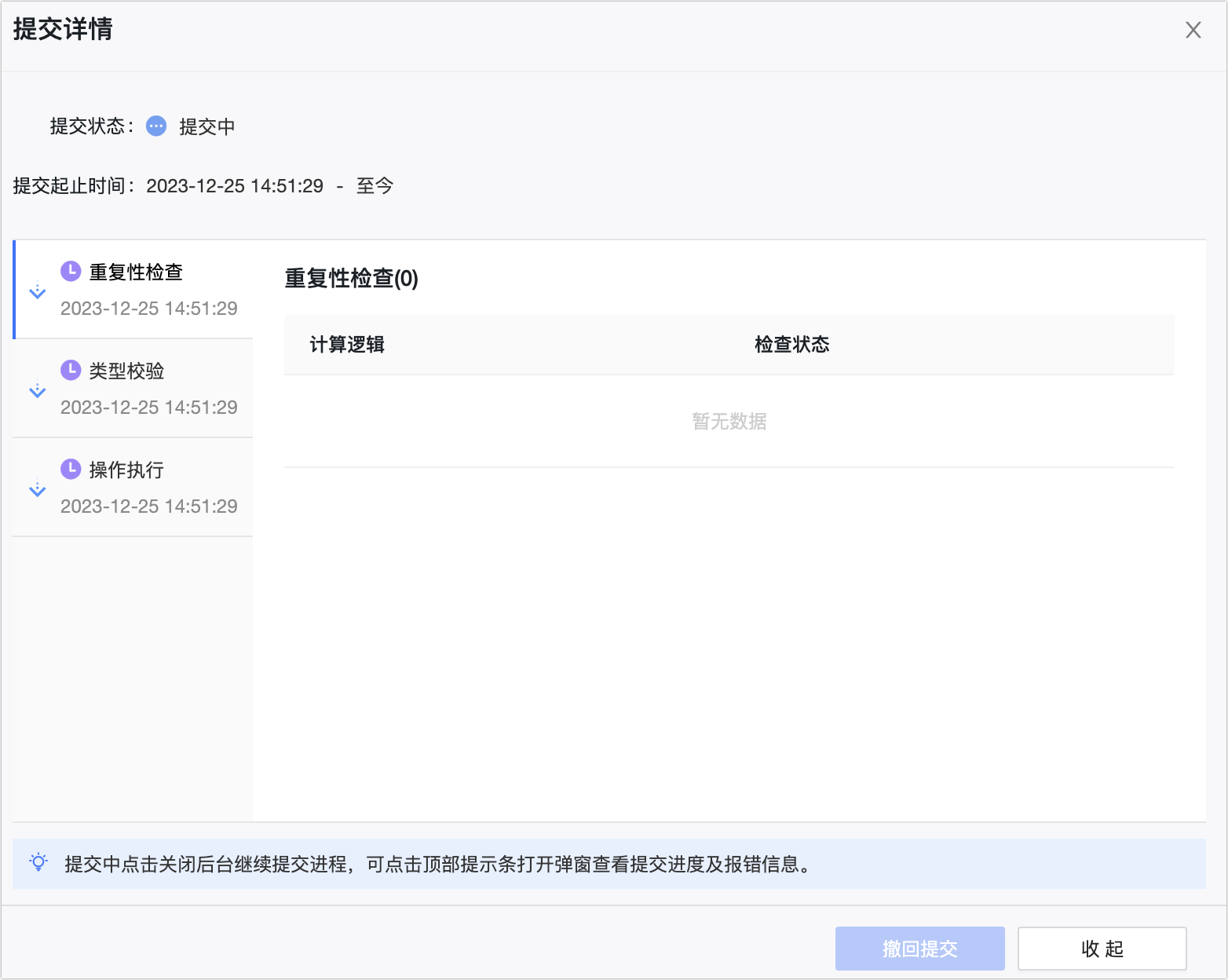Select the 重复性检查 step tab
Image resolution: width=1228 pixels, height=980 pixels.
[x=133, y=290]
